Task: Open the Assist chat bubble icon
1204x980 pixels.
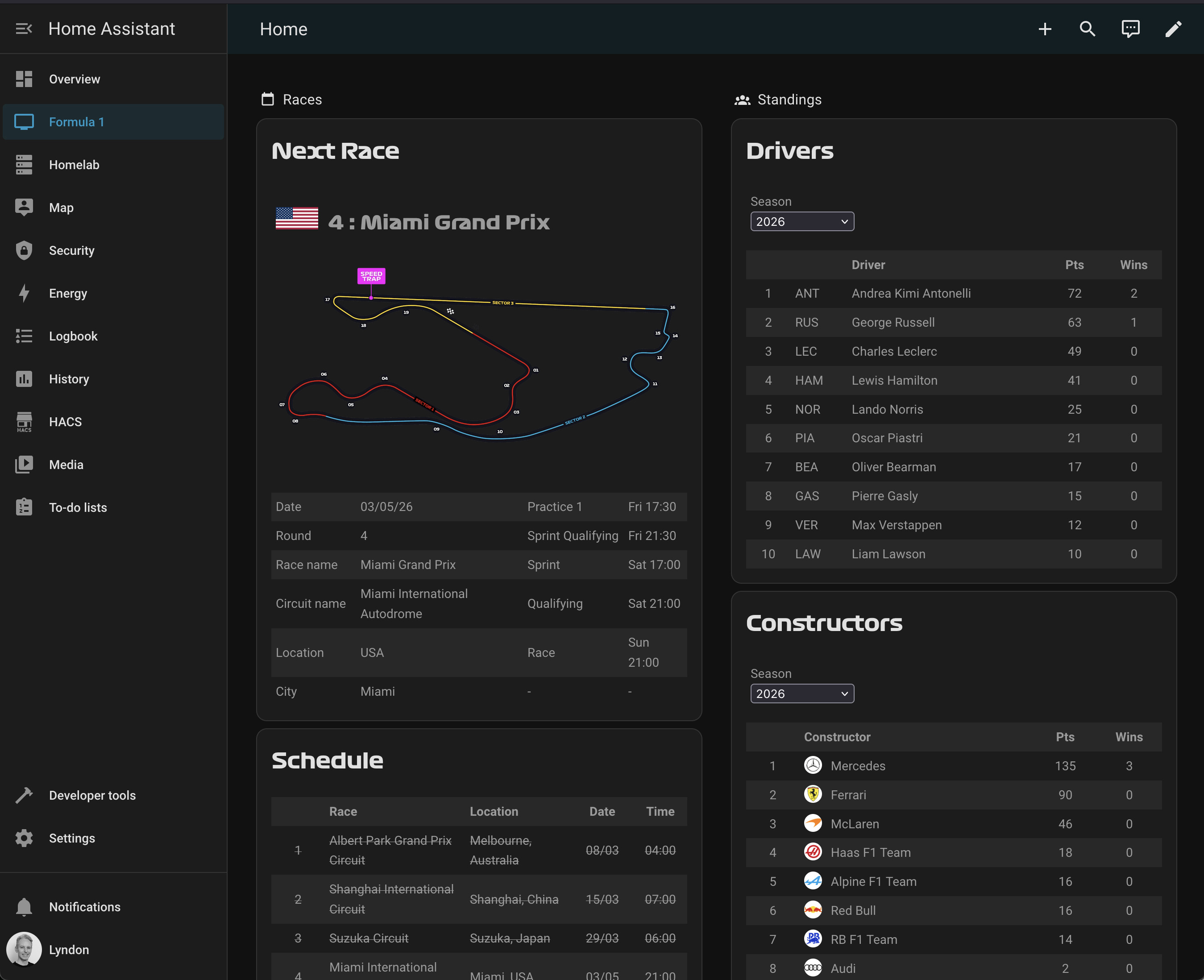Action: 1130,29
